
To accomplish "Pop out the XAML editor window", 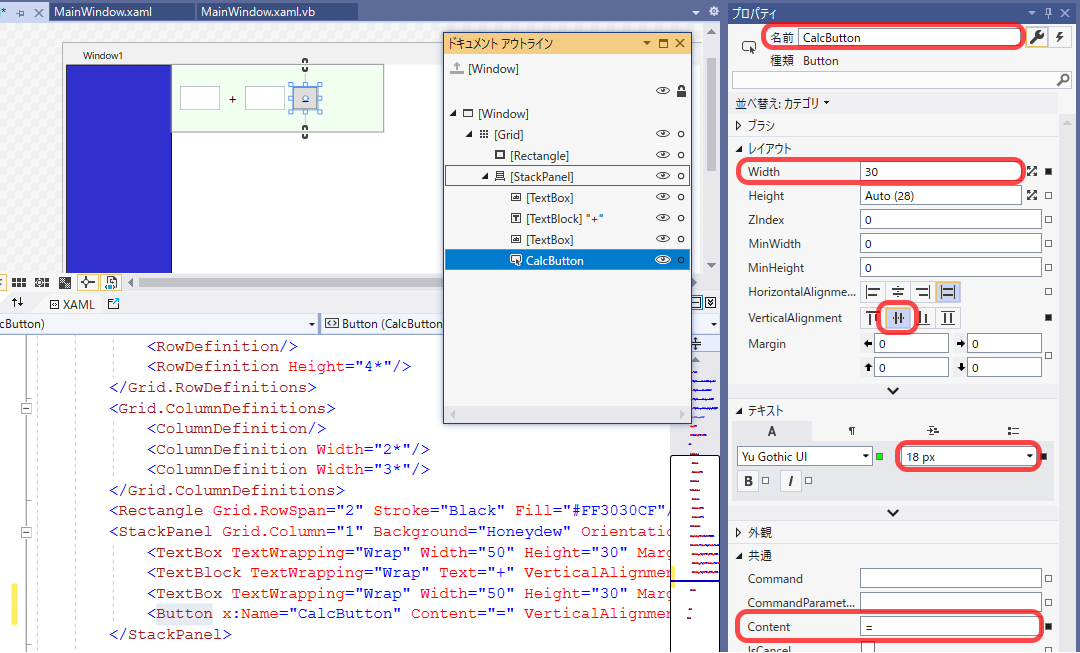I will point(114,303).
